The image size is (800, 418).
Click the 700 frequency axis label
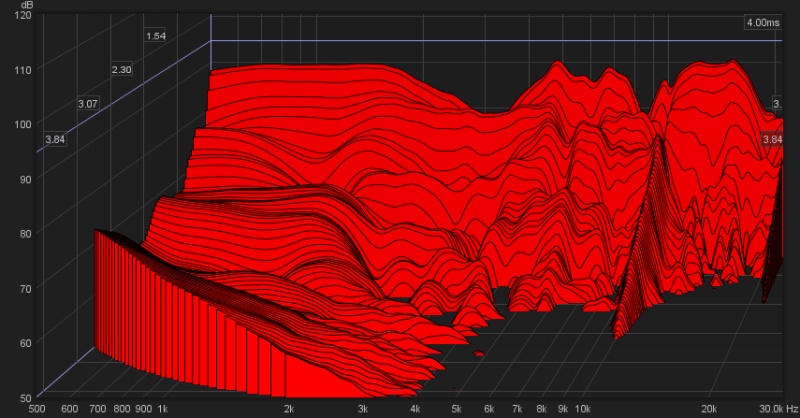tap(97, 409)
